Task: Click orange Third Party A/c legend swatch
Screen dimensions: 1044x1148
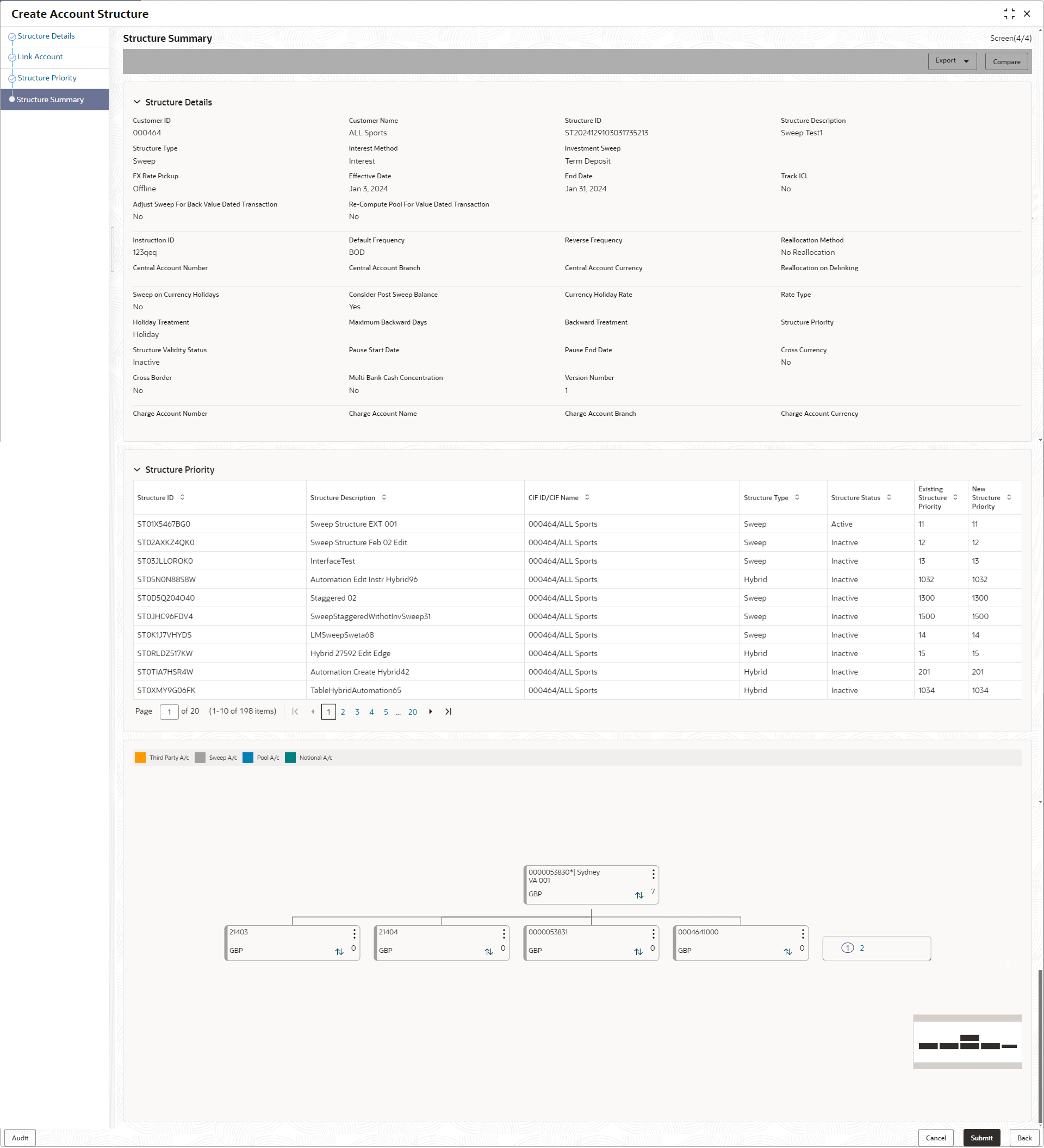Action: 140,757
